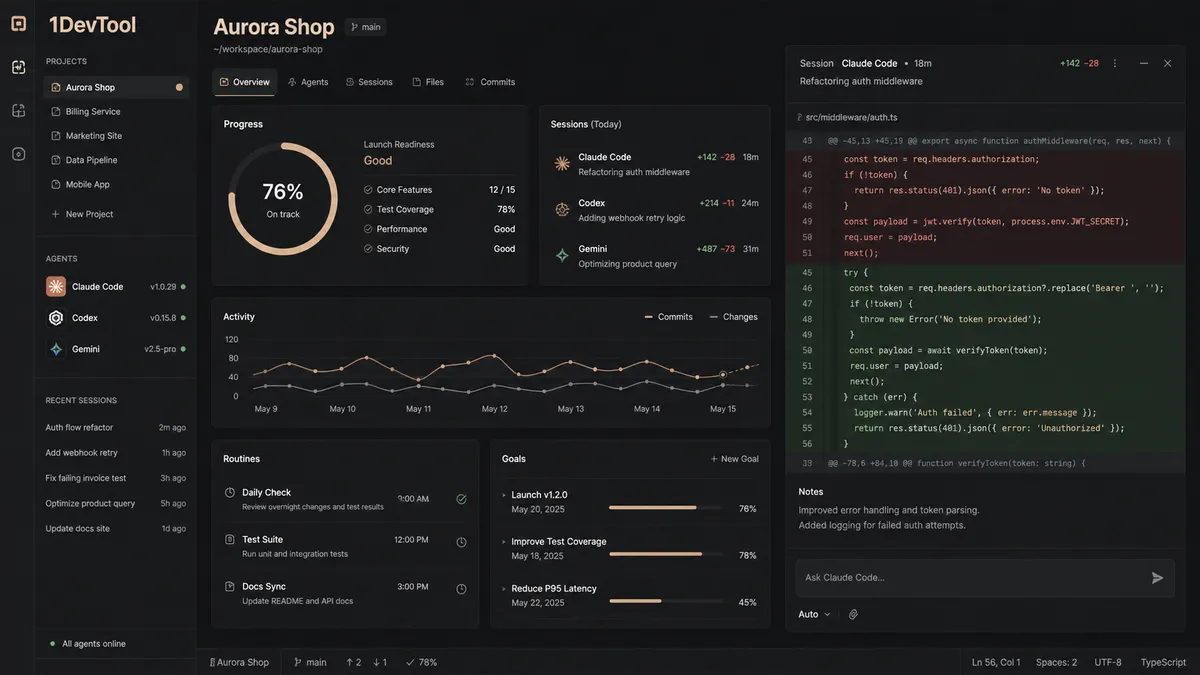Click the Test Suite schedule clock icon
The image size is (1200, 675).
point(461,542)
